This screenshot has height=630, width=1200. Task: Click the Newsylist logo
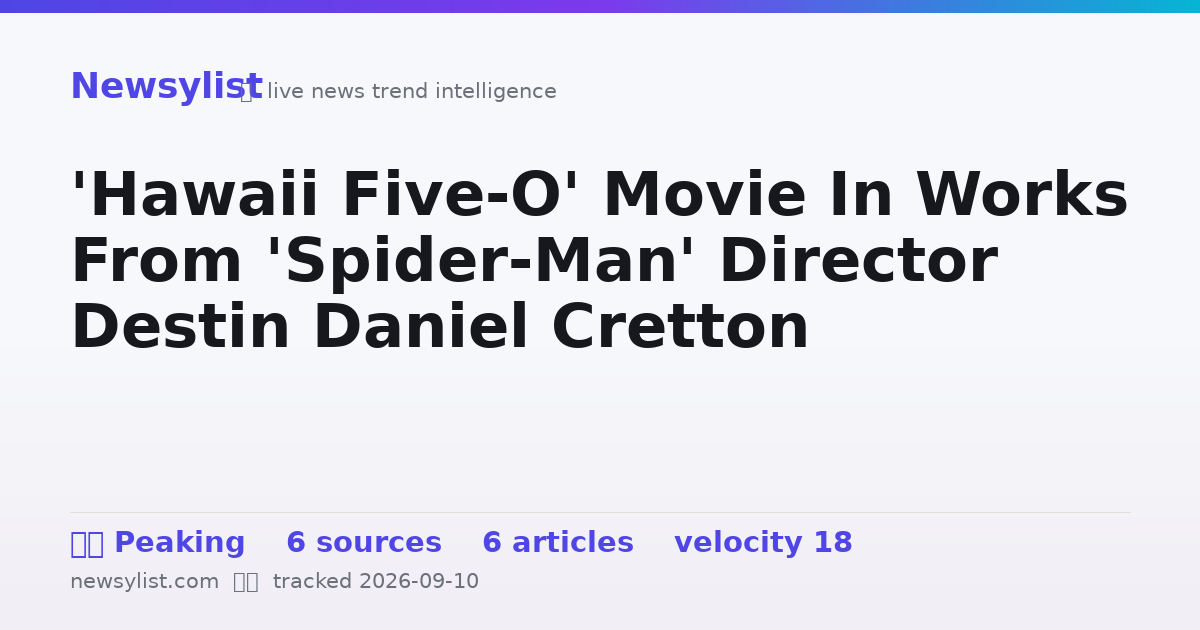click(166, 87)
